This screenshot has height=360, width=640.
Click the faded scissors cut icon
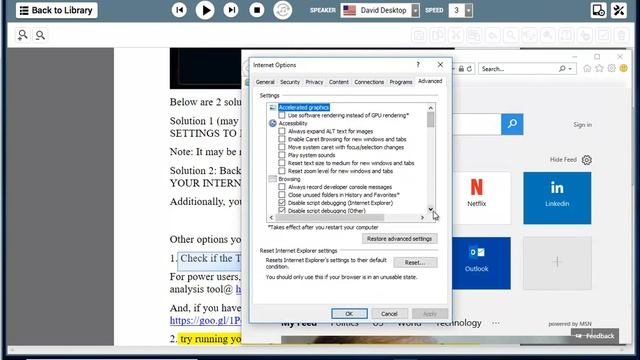(456, 36)
